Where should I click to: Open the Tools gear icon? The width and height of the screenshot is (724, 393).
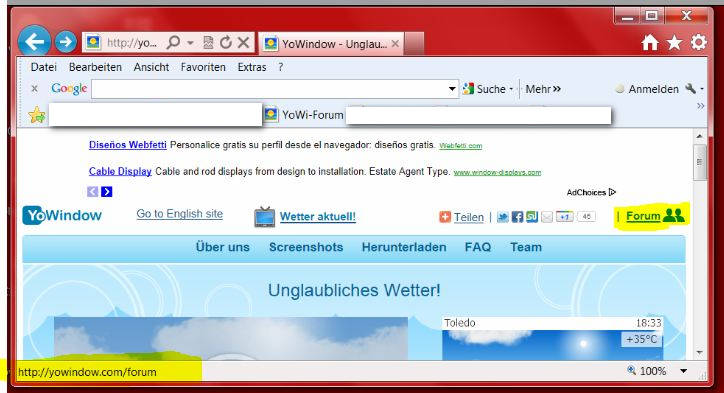[699, 42]
